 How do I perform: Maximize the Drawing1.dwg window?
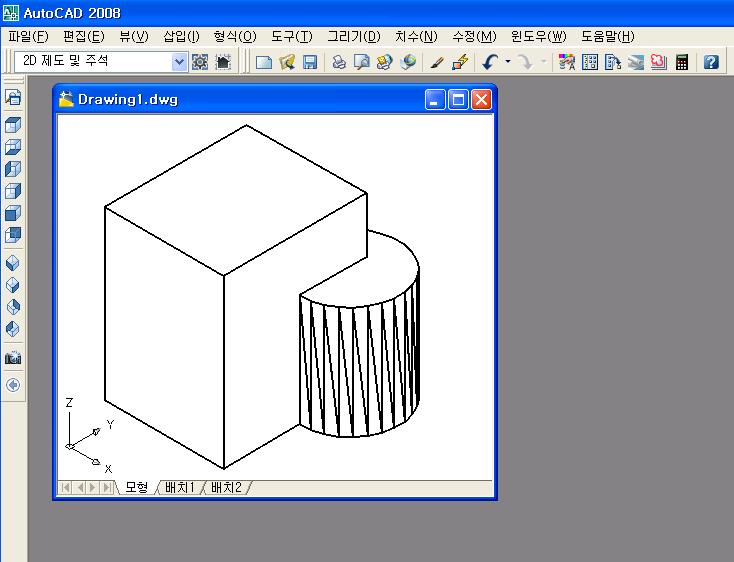tap(458, 99)
